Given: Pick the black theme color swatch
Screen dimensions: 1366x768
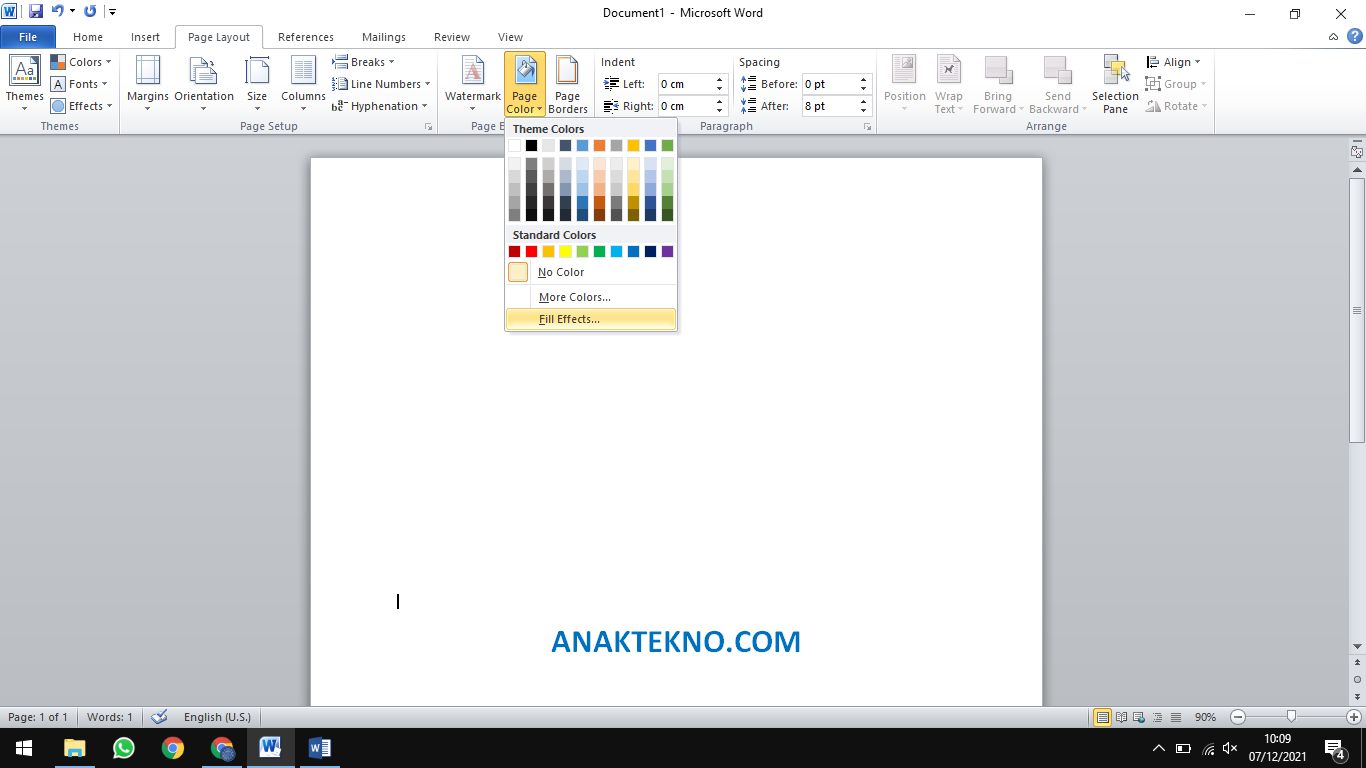Looking at the screenshot, I should click(x=532, y=146).
